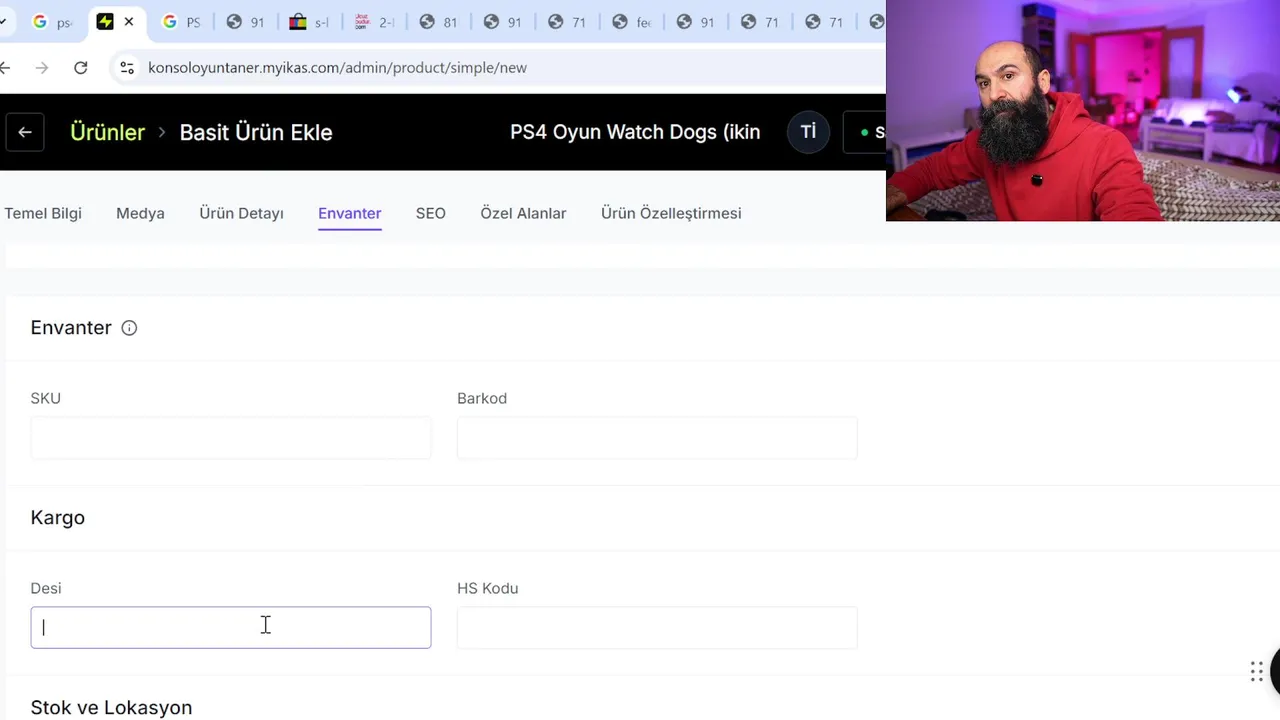The width and height of the screenshot is (1280, 720).
Task: Click the 'Stok ve Lokasyon' heading
Action: click(111, 708)
